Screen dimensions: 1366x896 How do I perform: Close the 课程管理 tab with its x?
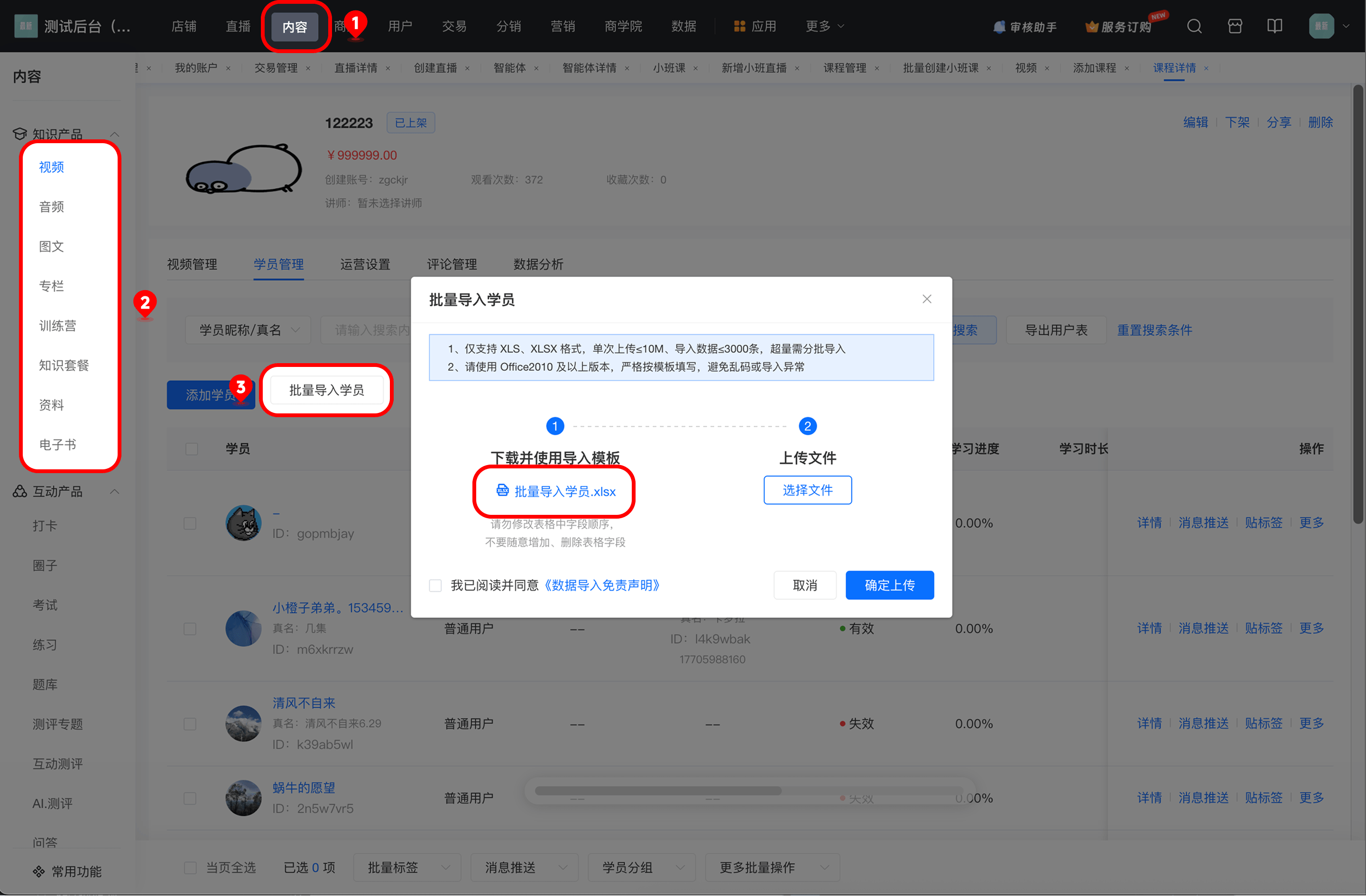[x=877, y=68]
